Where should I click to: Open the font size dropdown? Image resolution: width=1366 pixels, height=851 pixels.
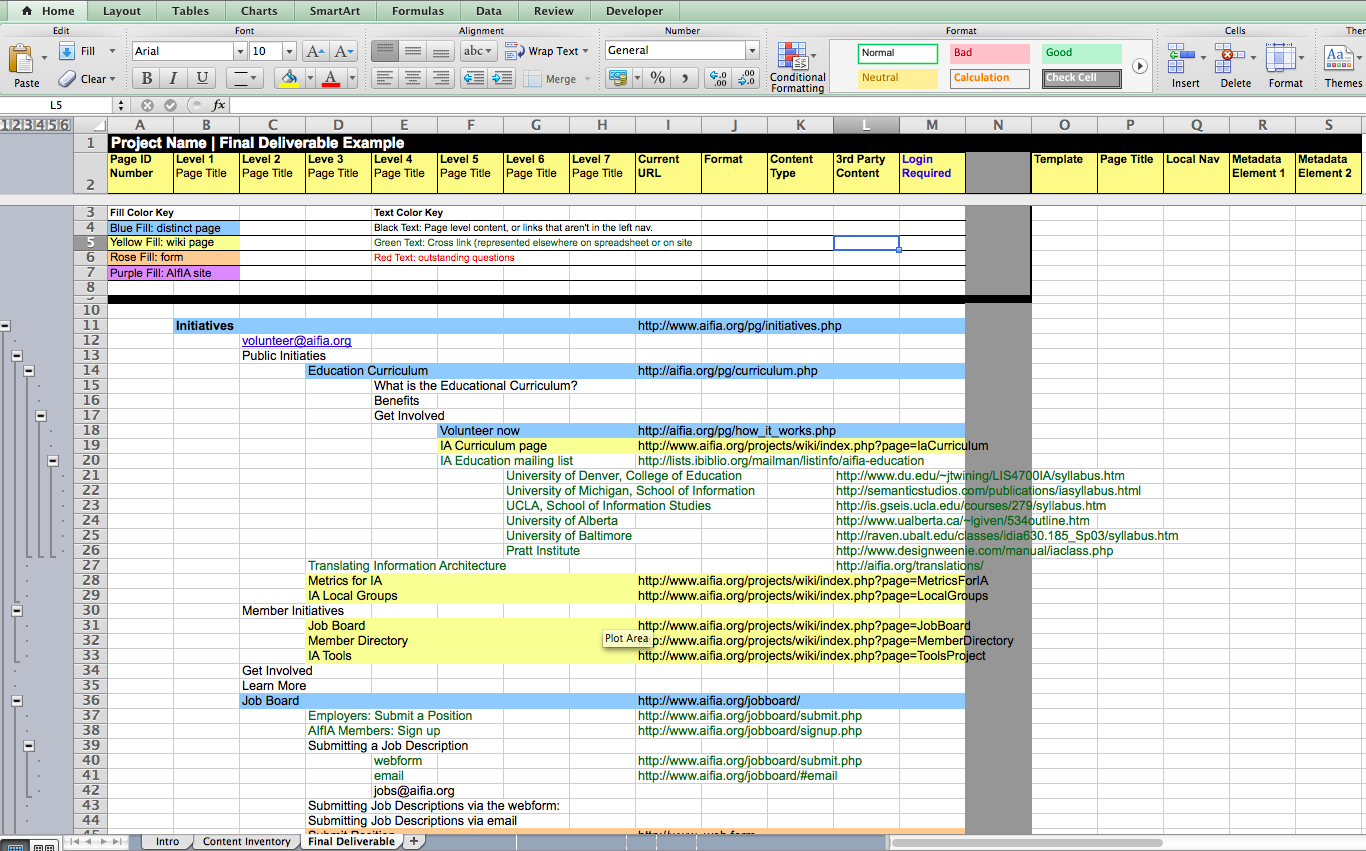[x=289, y=51]
